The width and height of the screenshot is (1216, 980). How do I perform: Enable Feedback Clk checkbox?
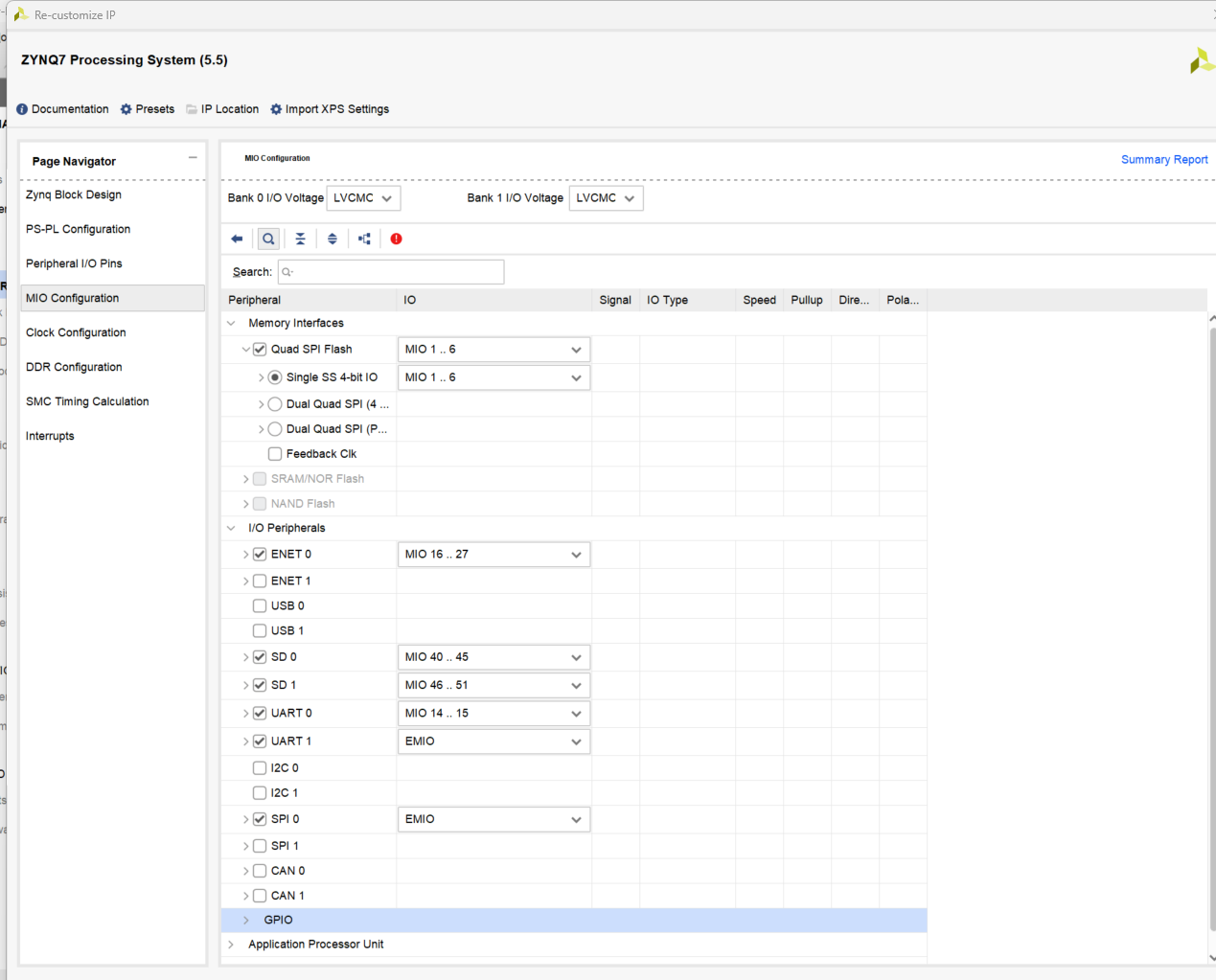275,454
